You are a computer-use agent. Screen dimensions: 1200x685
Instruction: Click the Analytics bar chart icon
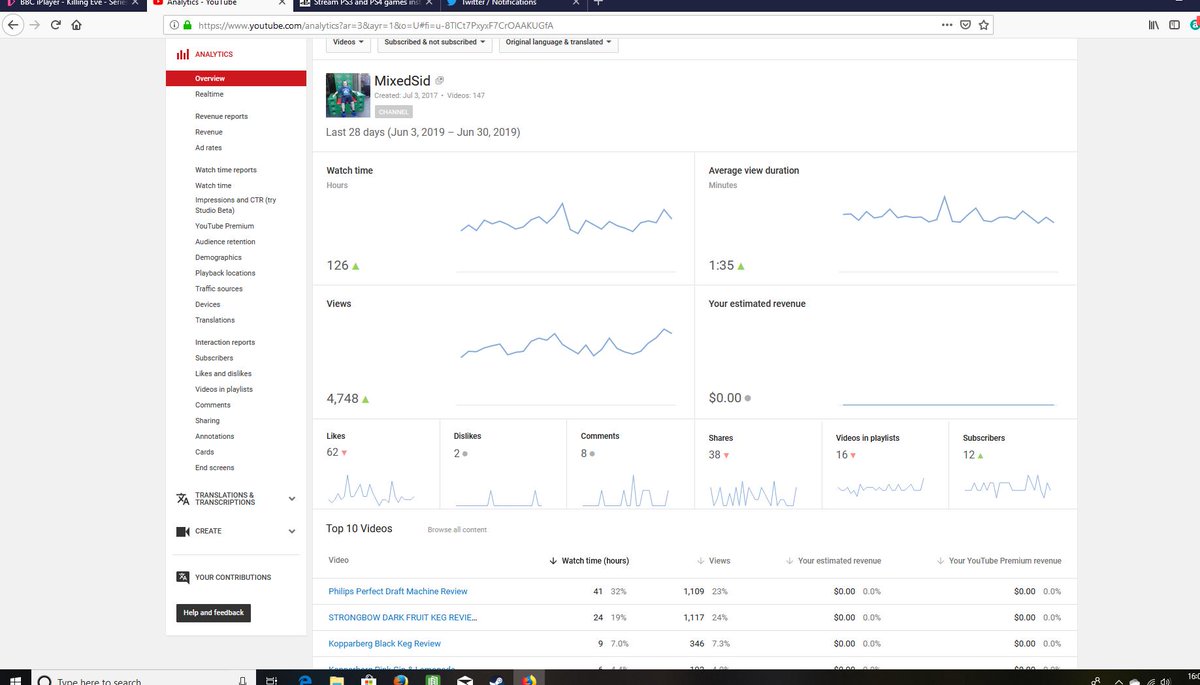pyautogui.click(x=183, y=55)
